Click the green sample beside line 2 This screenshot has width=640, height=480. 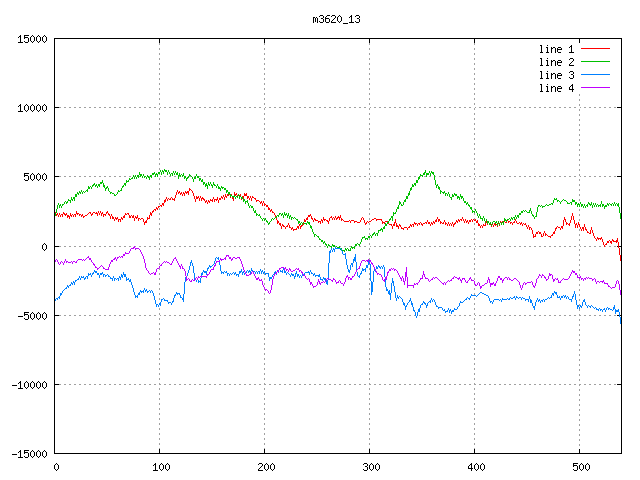596,61
